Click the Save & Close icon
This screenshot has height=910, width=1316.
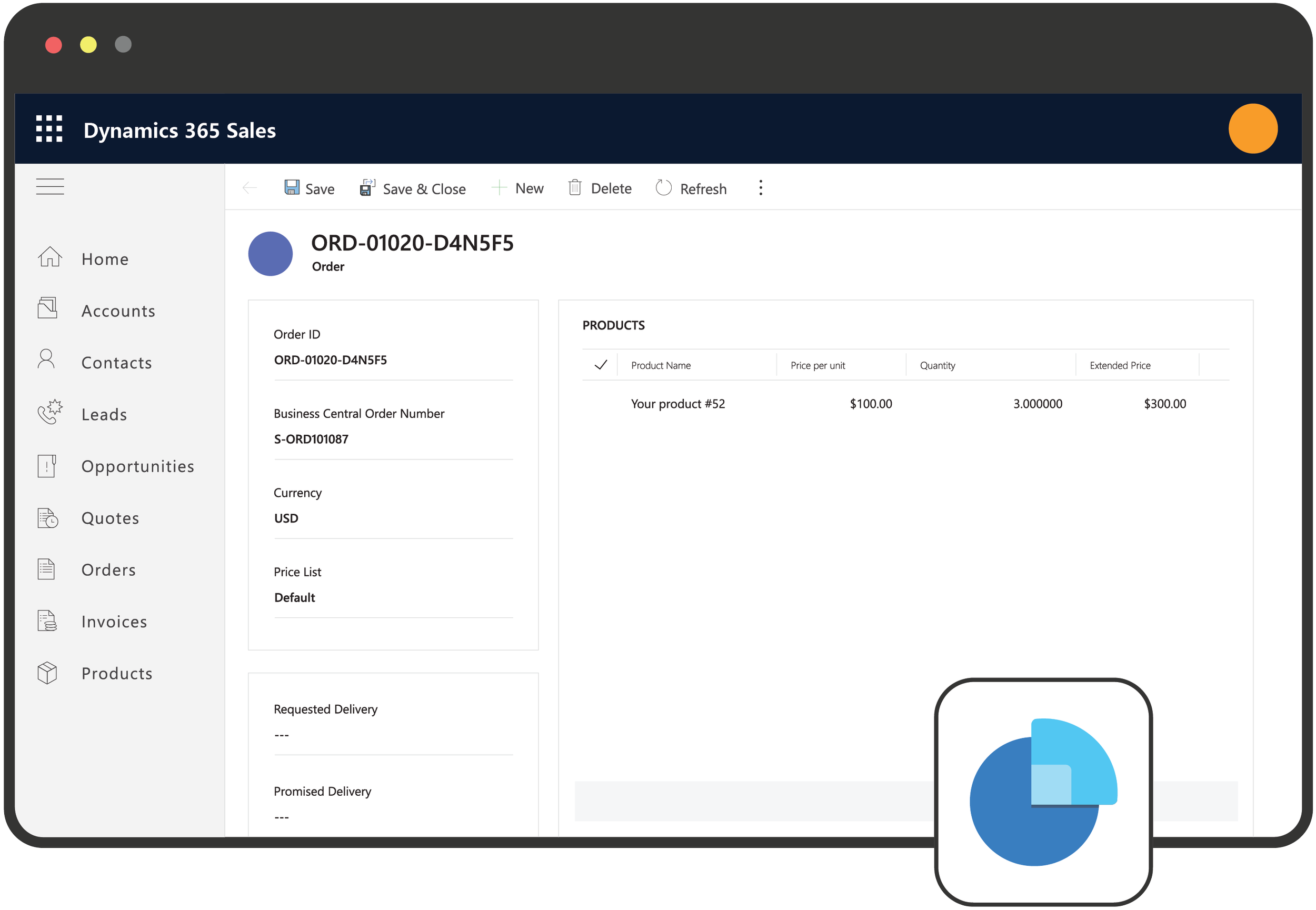(x=368, y=187)
